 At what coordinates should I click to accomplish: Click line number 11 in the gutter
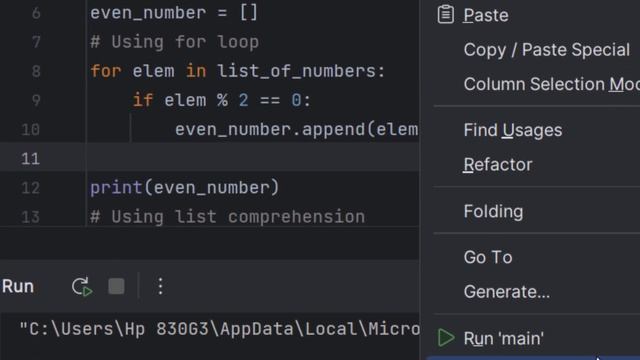(30, 159)
